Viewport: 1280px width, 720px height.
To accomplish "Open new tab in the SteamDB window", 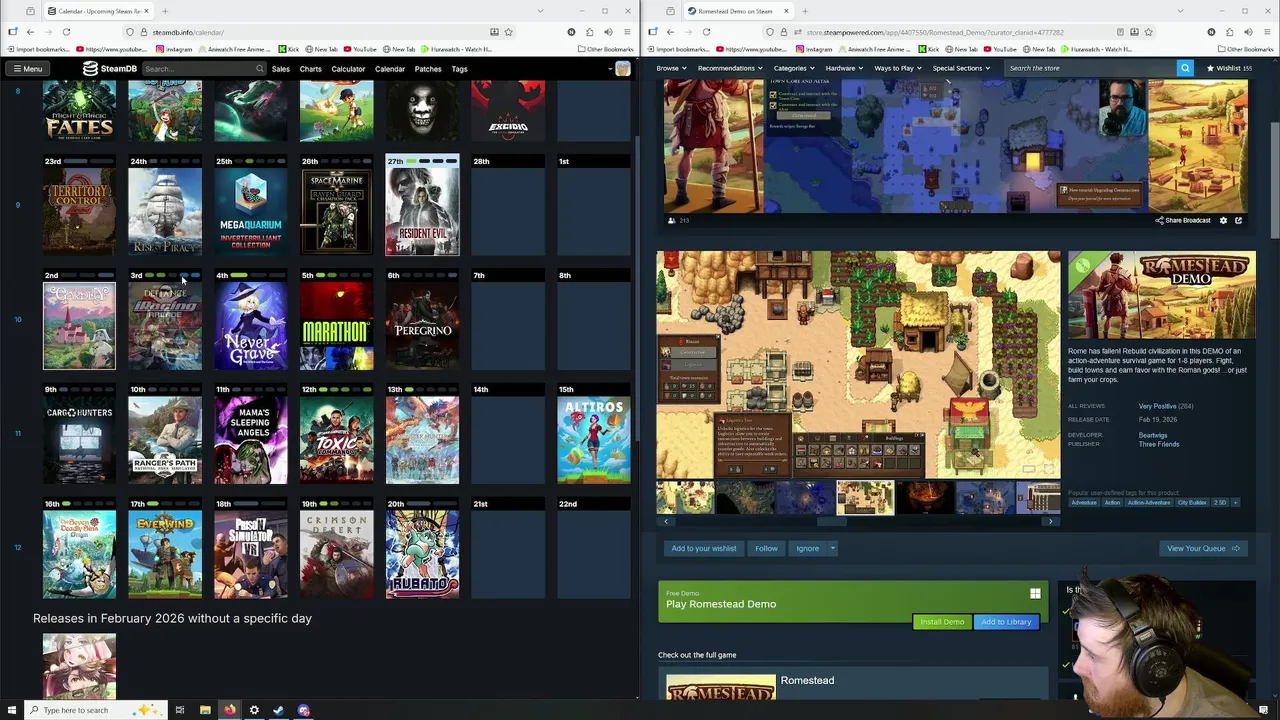I will click(x=165, y=11).
